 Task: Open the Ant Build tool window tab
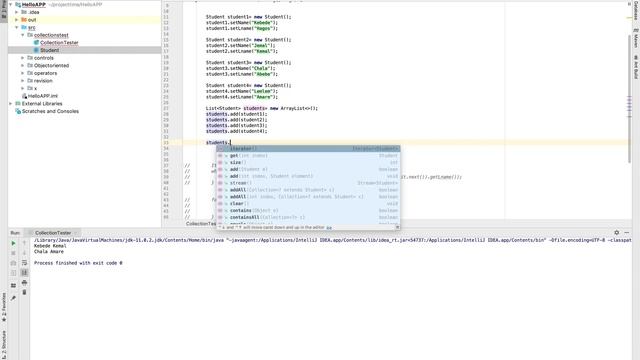tap(636, 67)
